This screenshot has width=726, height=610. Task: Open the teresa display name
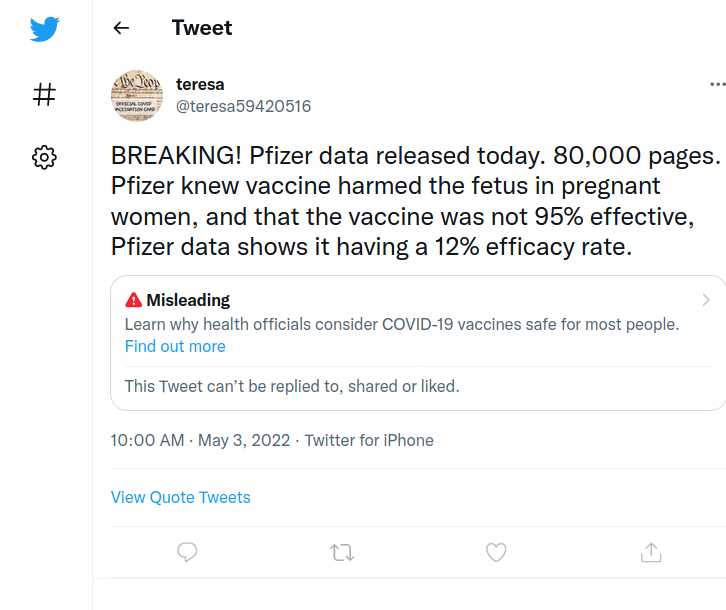tap(200, 84)
